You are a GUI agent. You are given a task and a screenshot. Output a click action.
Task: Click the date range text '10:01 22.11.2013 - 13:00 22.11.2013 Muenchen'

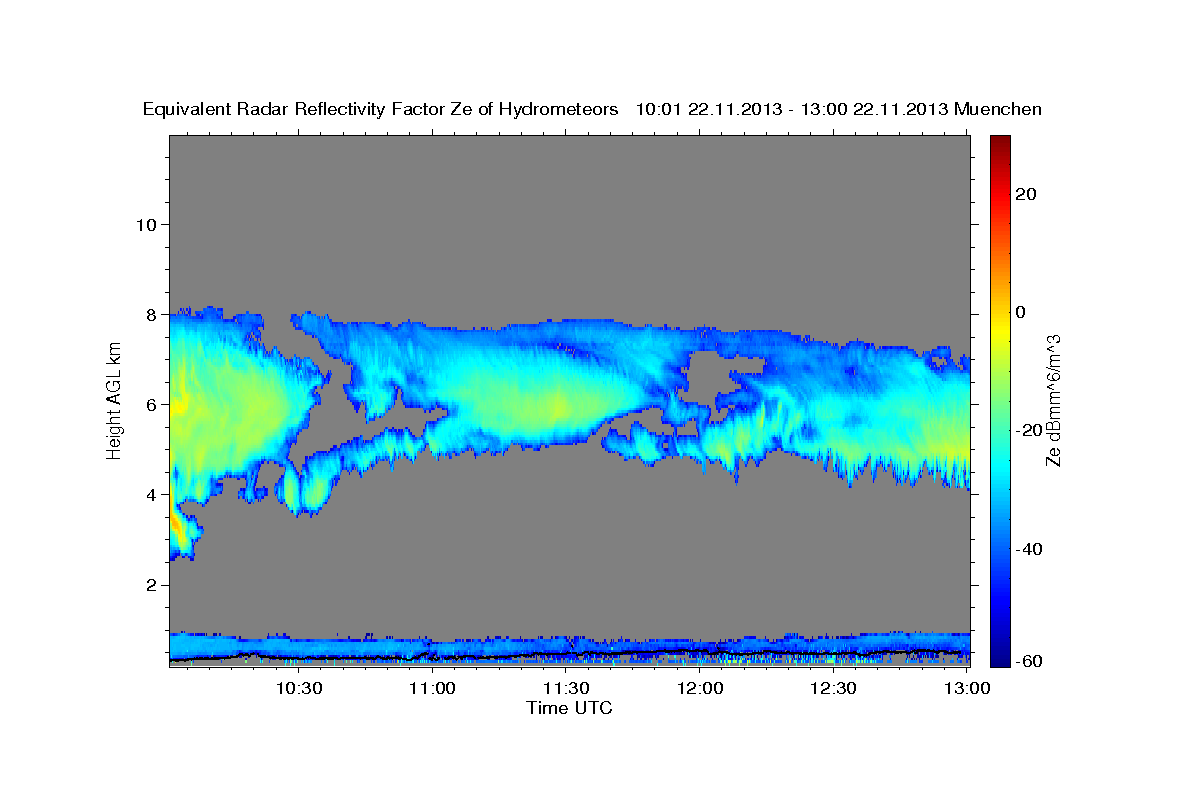[x=839, y=110]
